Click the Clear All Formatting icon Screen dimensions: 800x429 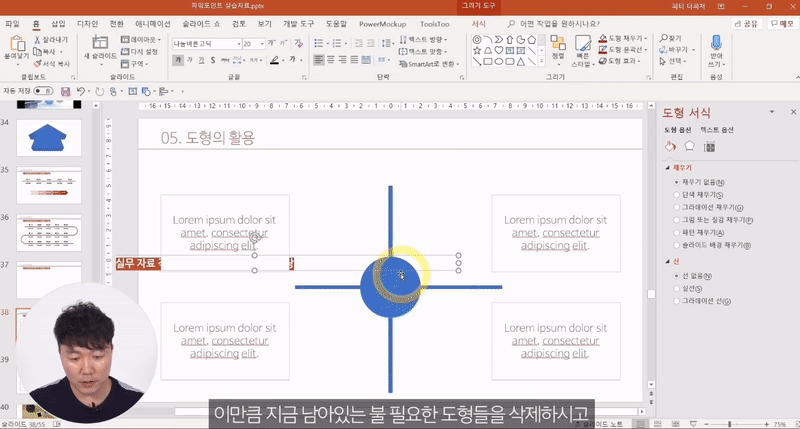point(299,43)
